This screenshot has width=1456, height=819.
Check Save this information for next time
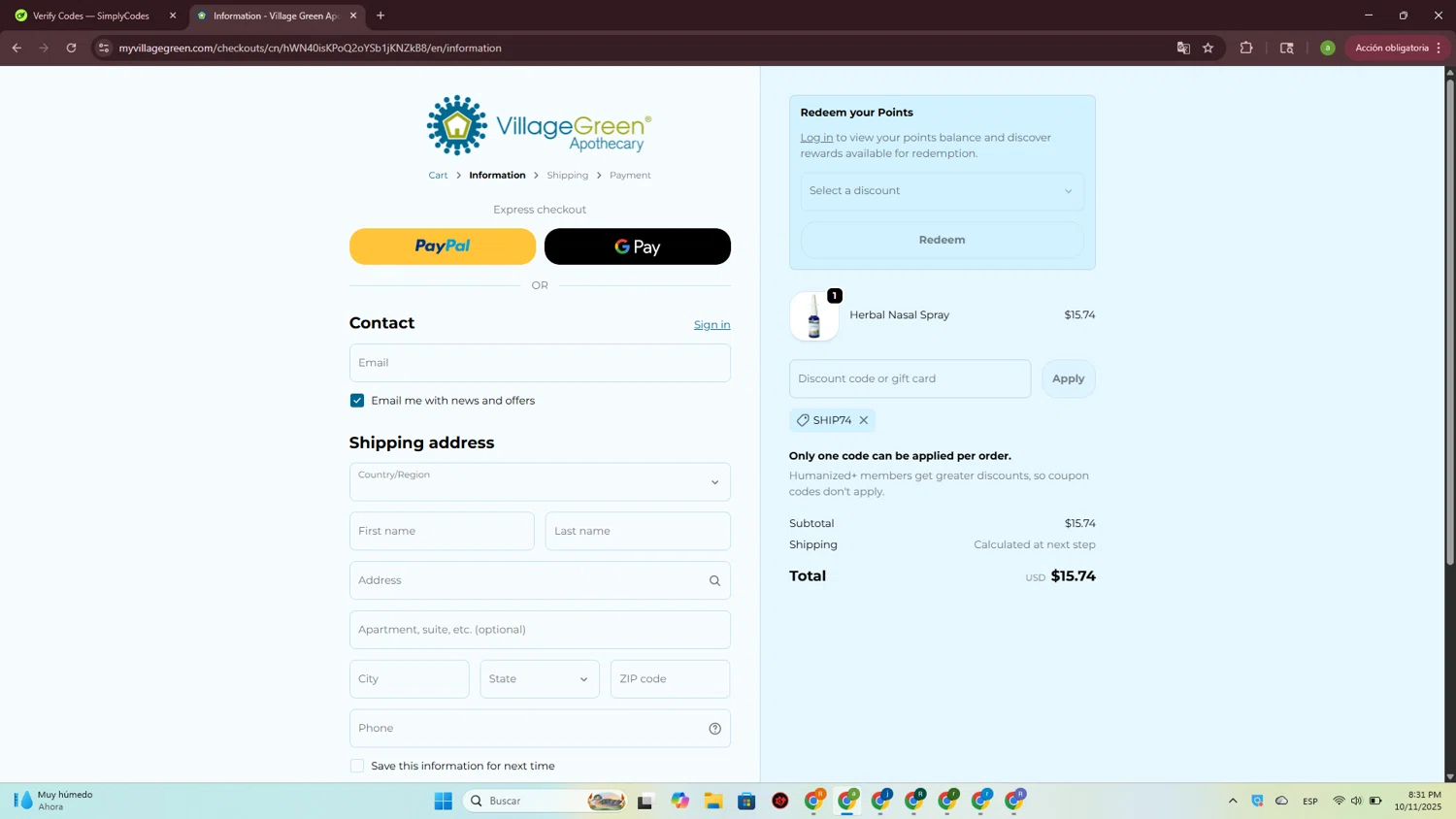(357, 767)
